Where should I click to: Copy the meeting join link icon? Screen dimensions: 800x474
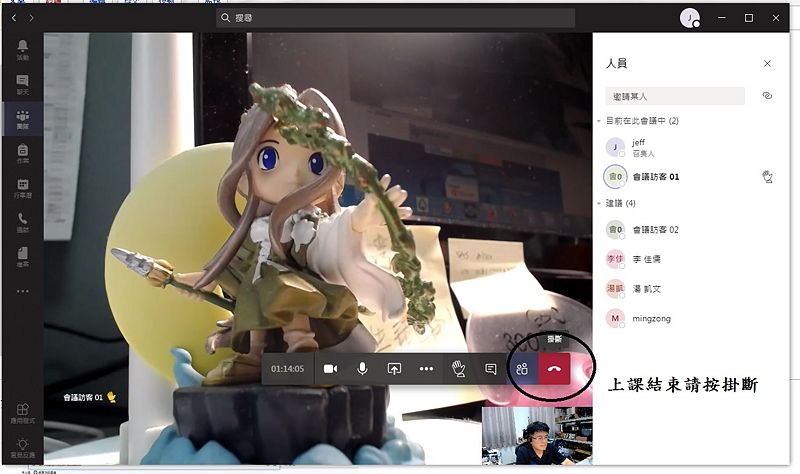tap(767, 95)
